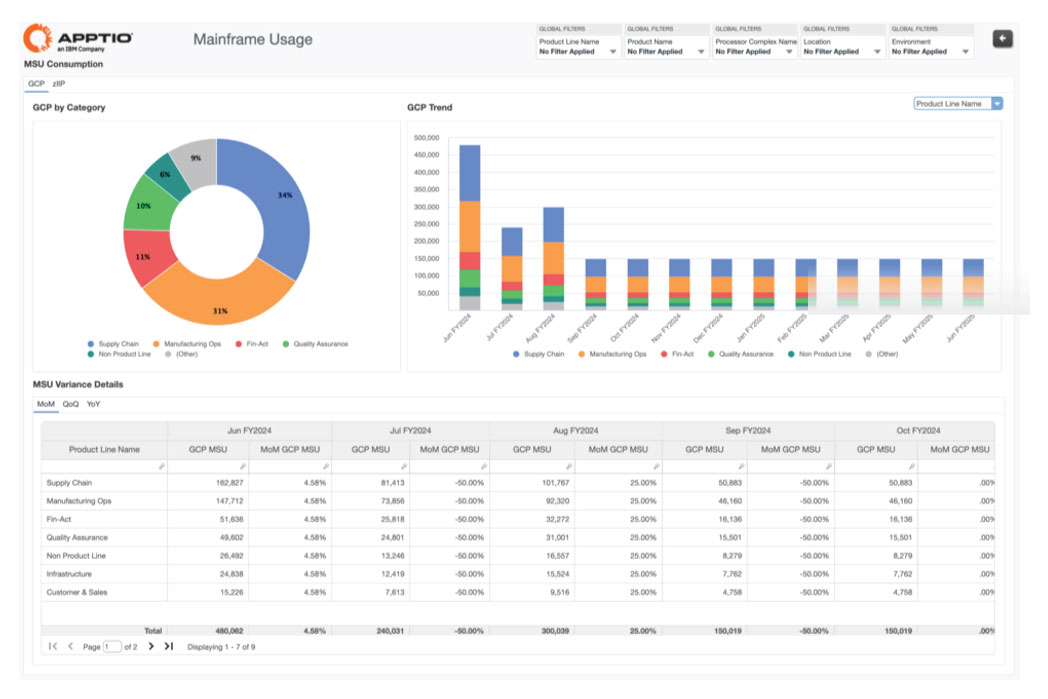Toggle Manufacturing Ops in the donut chart legend

click(186, 344)
